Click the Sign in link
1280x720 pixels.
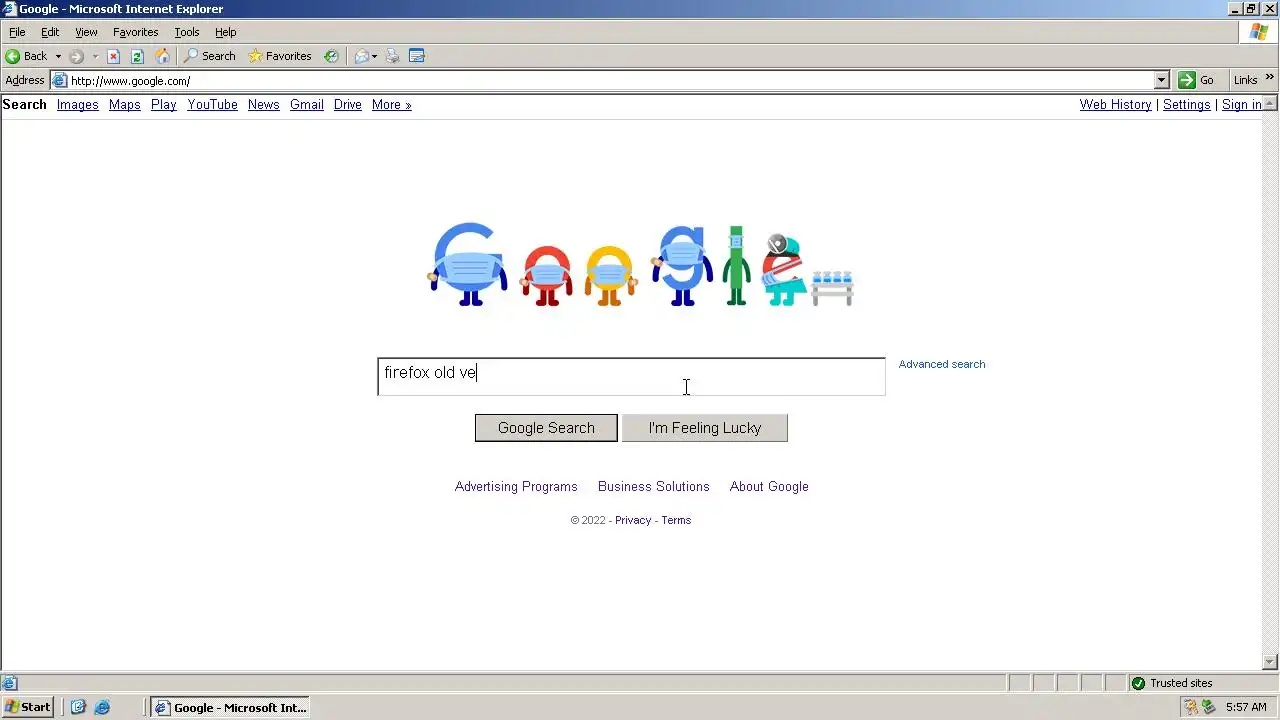[1242, 105]
